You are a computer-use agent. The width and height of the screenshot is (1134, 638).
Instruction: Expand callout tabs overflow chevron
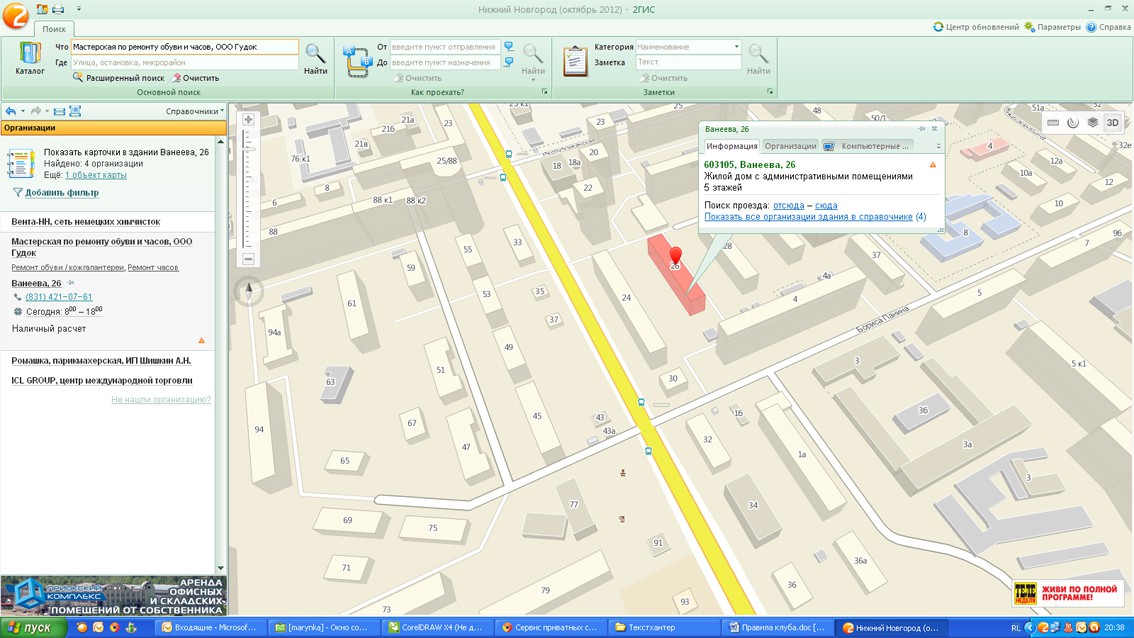click(938, 146)
